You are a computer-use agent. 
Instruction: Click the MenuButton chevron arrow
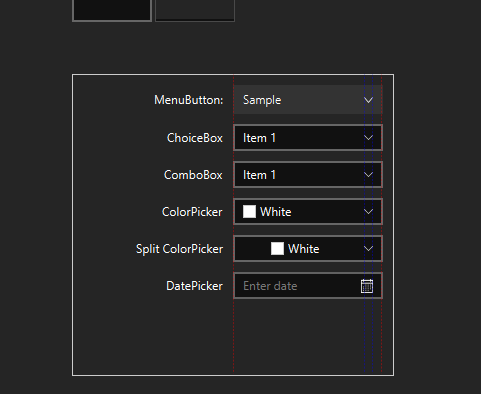tap(368, 100)
